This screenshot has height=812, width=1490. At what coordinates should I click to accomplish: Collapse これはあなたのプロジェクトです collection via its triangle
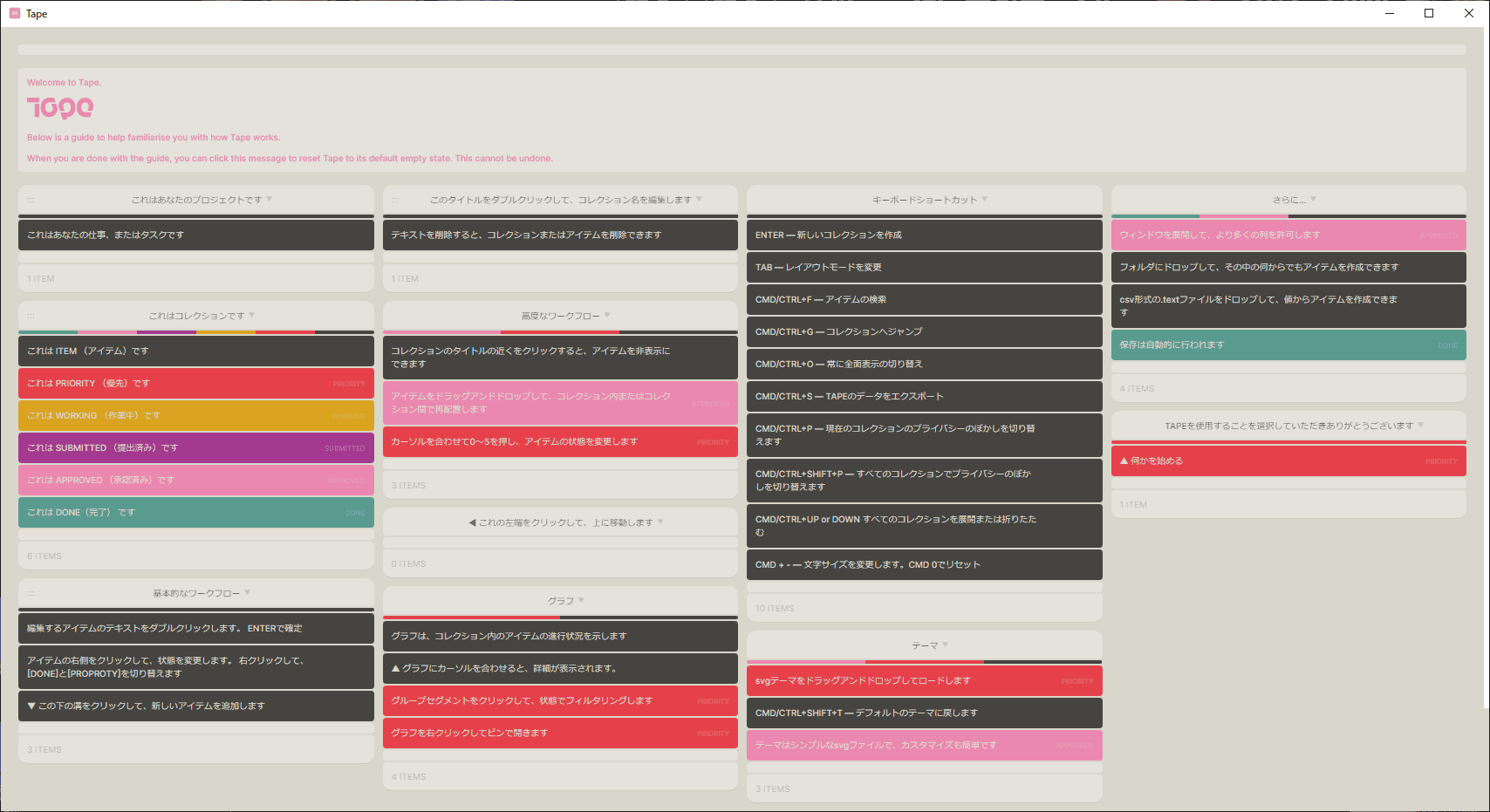(x=270, y=199)
